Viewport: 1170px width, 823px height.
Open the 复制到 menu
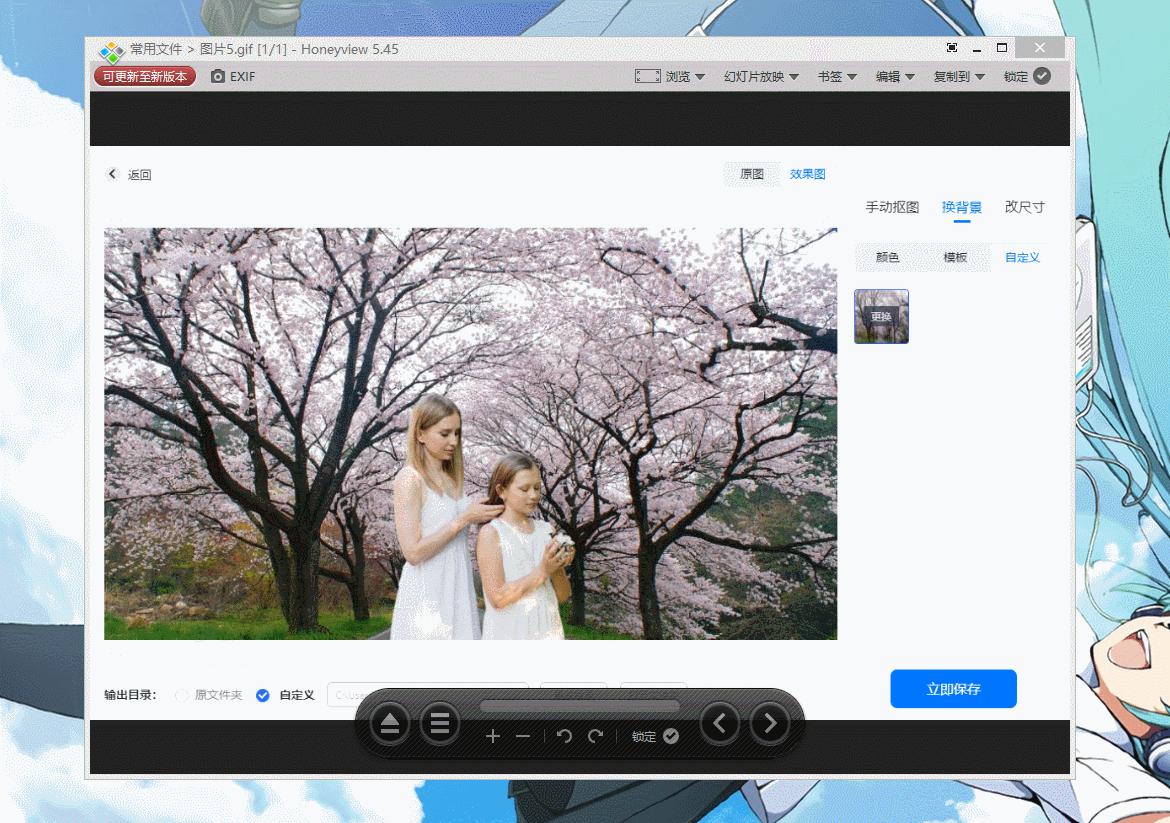[959, 77]
